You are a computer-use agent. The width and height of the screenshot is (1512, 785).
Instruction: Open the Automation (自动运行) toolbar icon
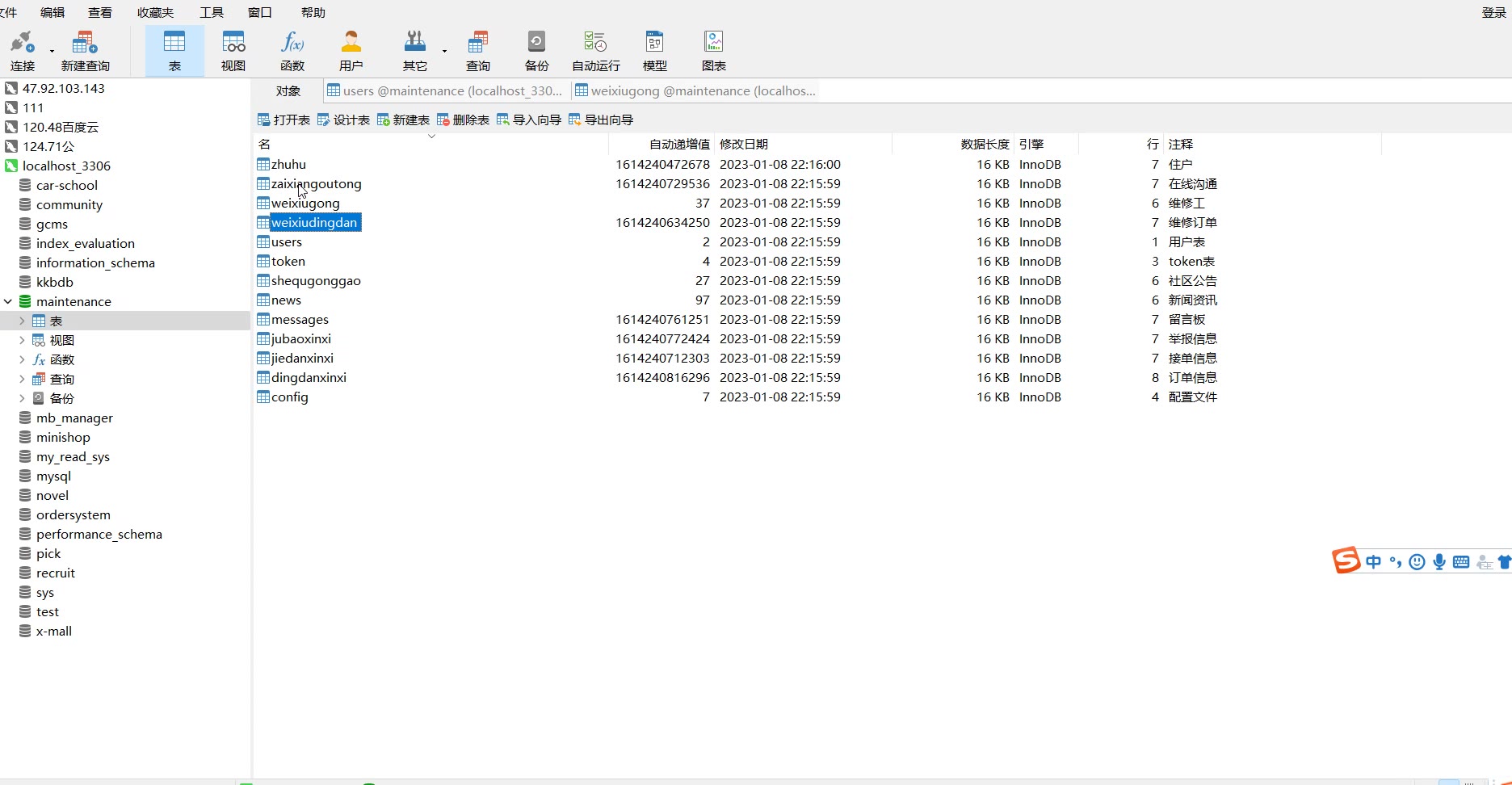(596, 51)
